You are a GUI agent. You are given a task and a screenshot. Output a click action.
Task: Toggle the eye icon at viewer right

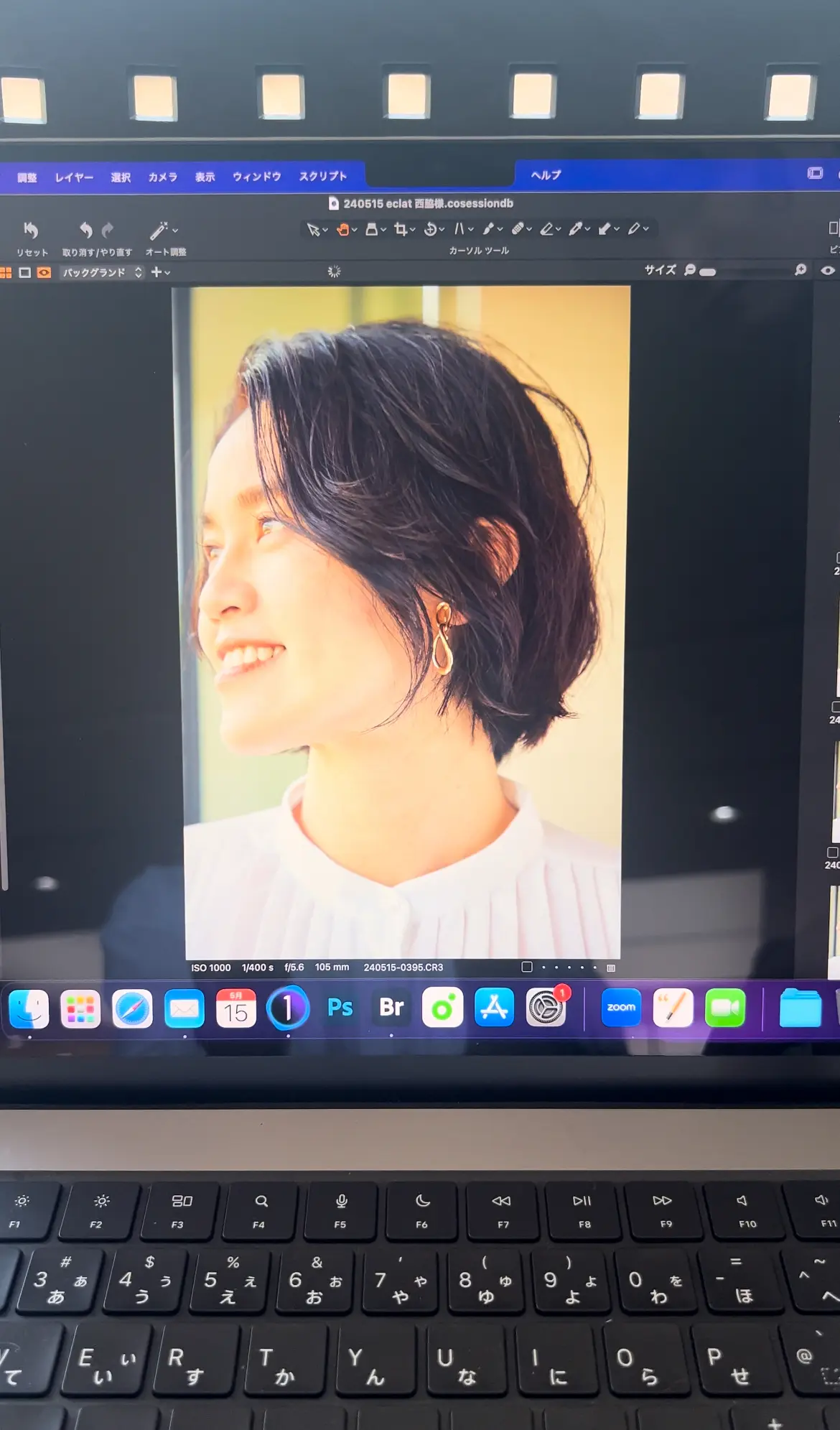(828, 271)
